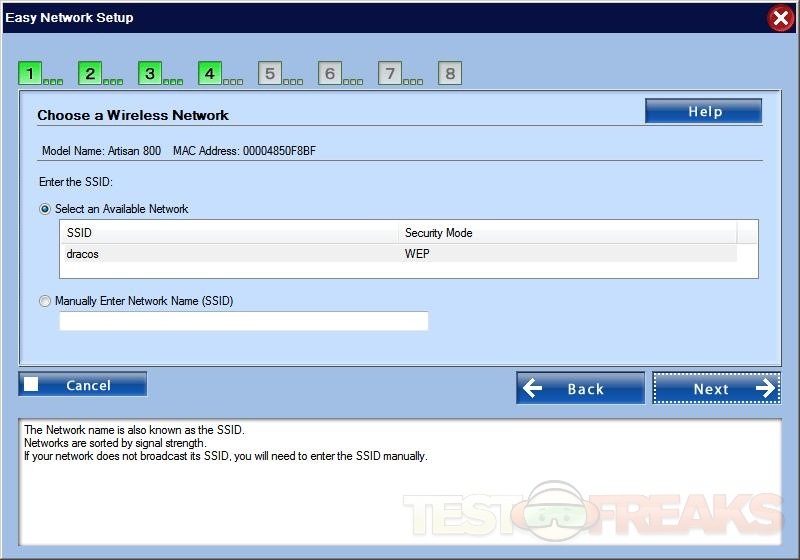
Task: Click the current step 4 indicator
Action: 210,73
